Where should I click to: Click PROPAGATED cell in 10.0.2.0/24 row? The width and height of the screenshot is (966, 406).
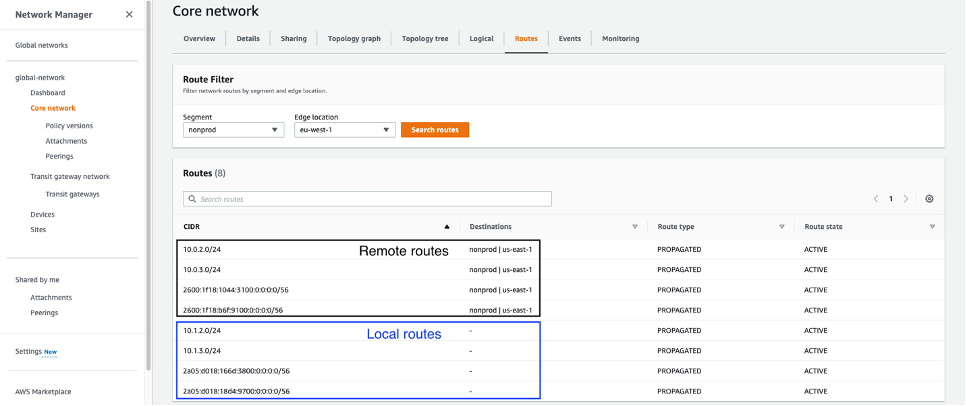coord(680,250)
